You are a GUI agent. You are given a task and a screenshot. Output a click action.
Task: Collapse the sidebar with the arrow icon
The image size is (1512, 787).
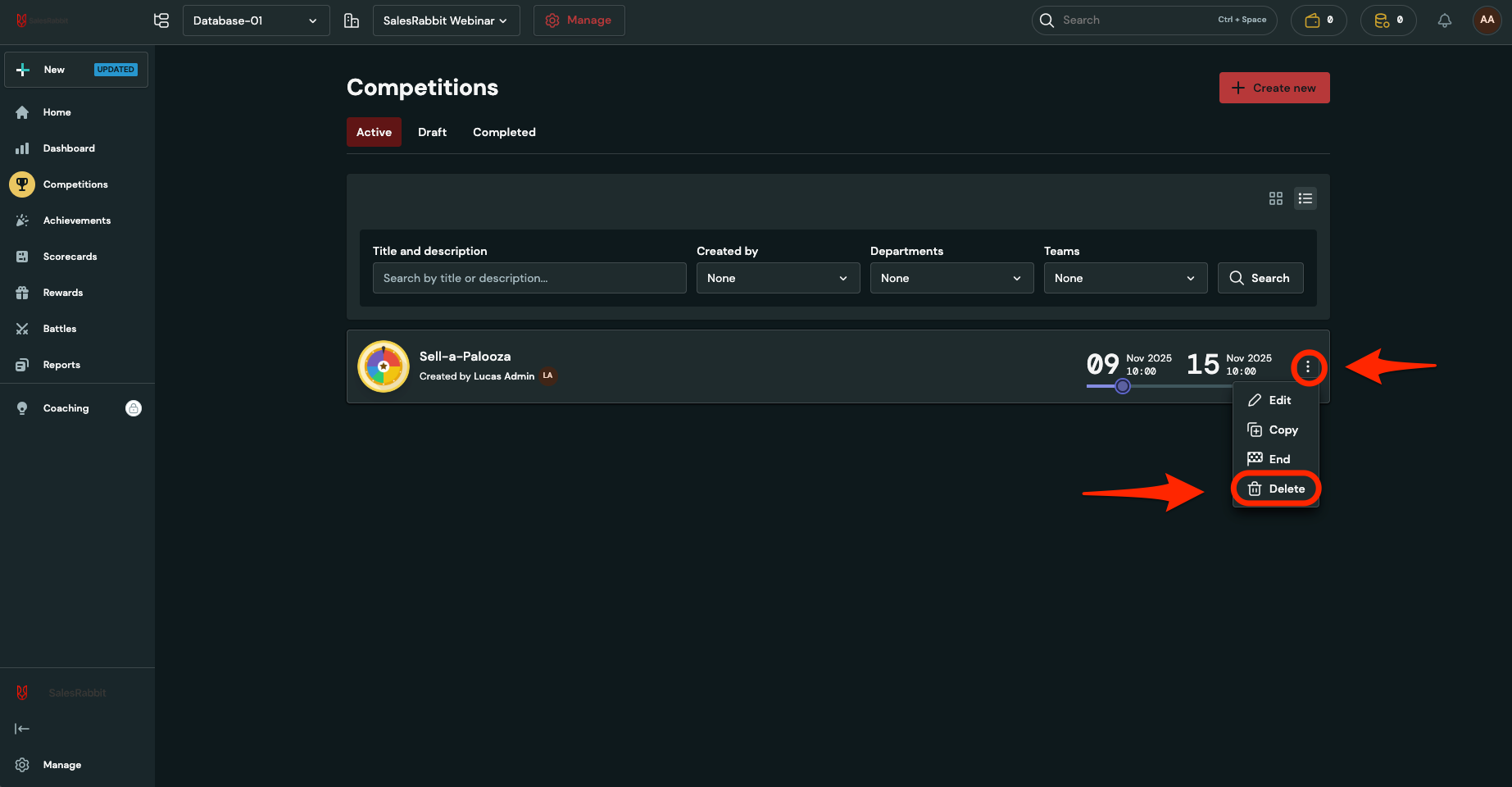coord(22,729)
